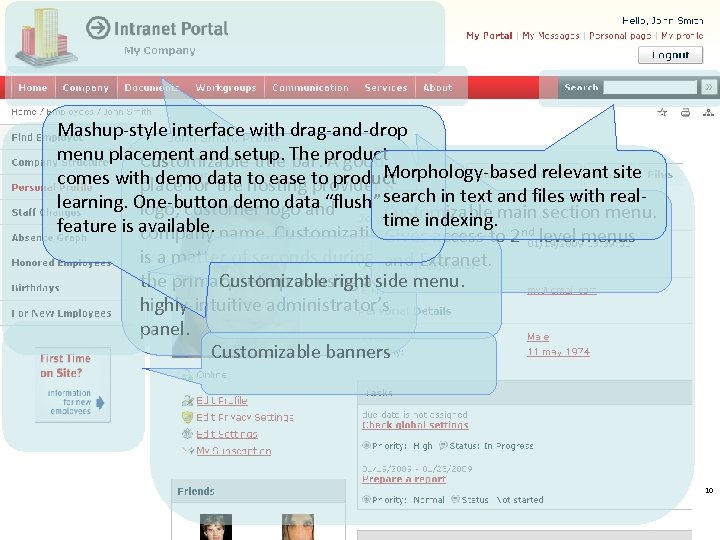Click the Male gender link
The image size is (720, 540).
coord(538,337)
